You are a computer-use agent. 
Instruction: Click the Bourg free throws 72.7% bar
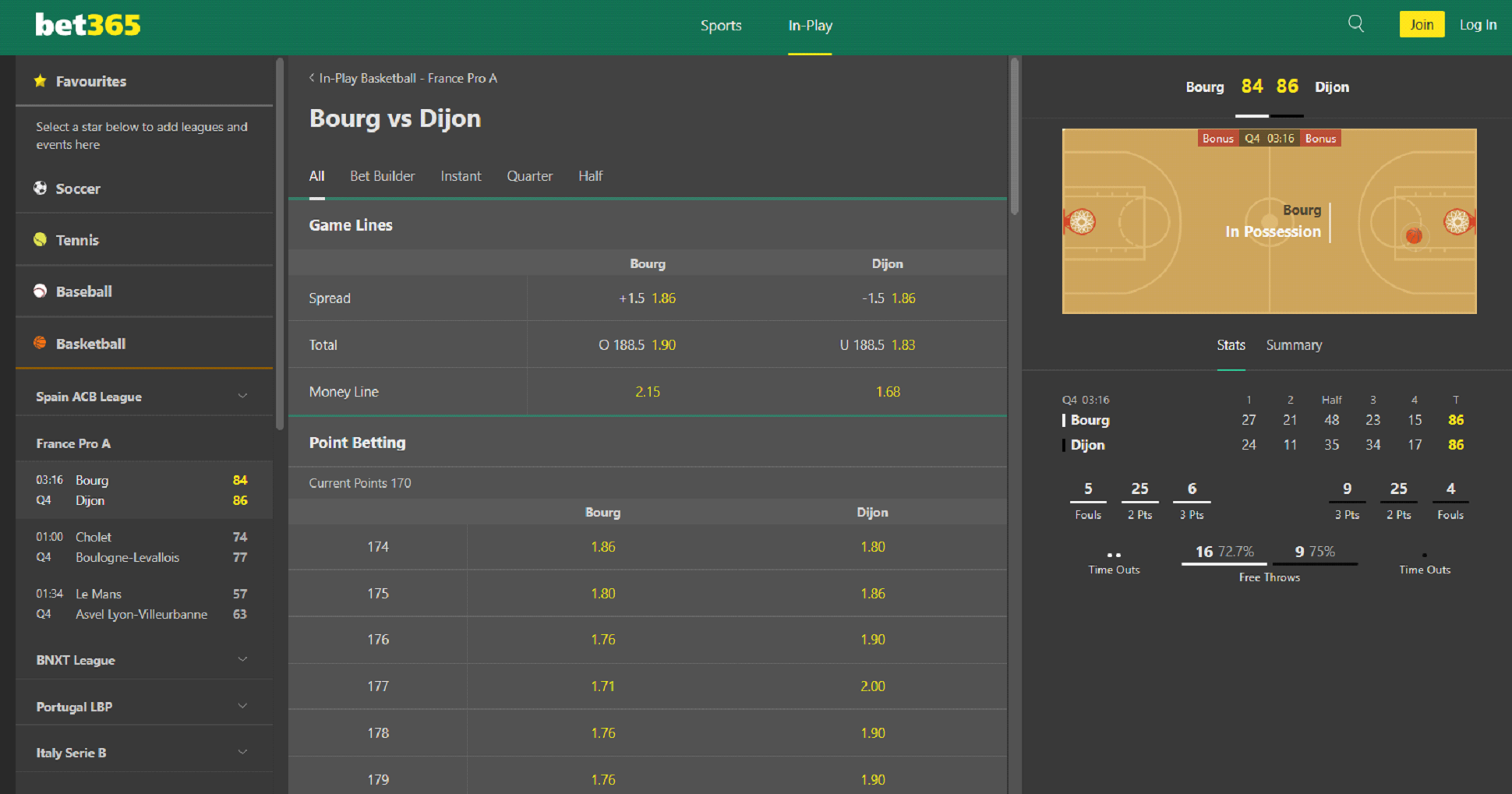[x=1224, y=563]
